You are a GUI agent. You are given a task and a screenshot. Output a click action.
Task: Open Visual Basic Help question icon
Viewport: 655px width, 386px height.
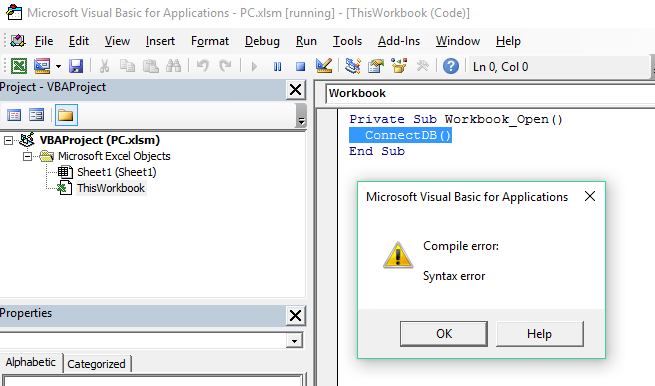pyautogui.click(x=451, y=66)
